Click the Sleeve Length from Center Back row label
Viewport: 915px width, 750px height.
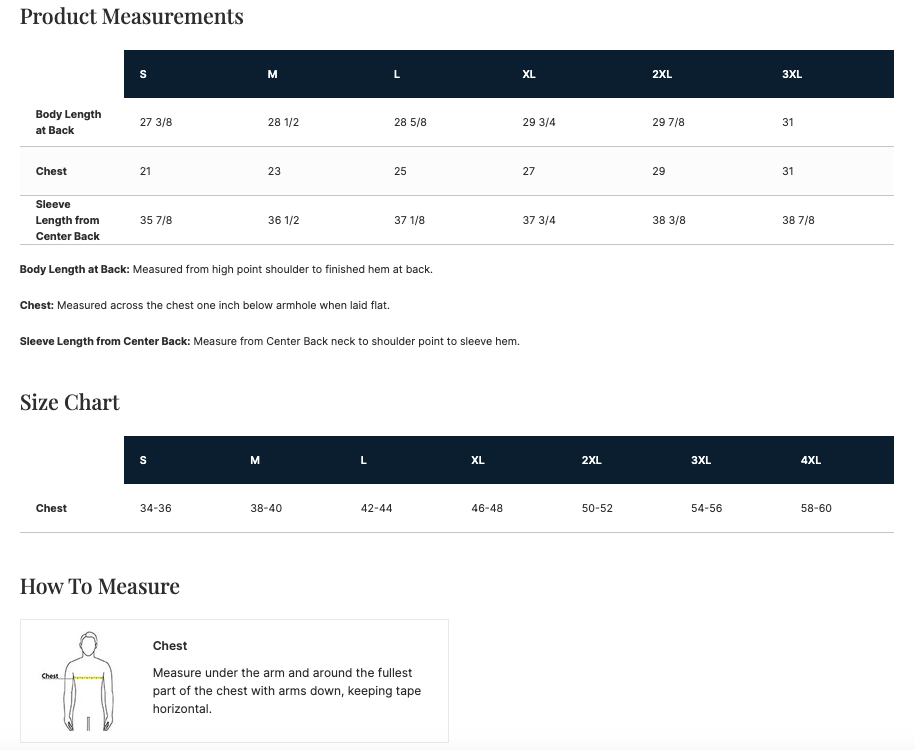[68, 220]
